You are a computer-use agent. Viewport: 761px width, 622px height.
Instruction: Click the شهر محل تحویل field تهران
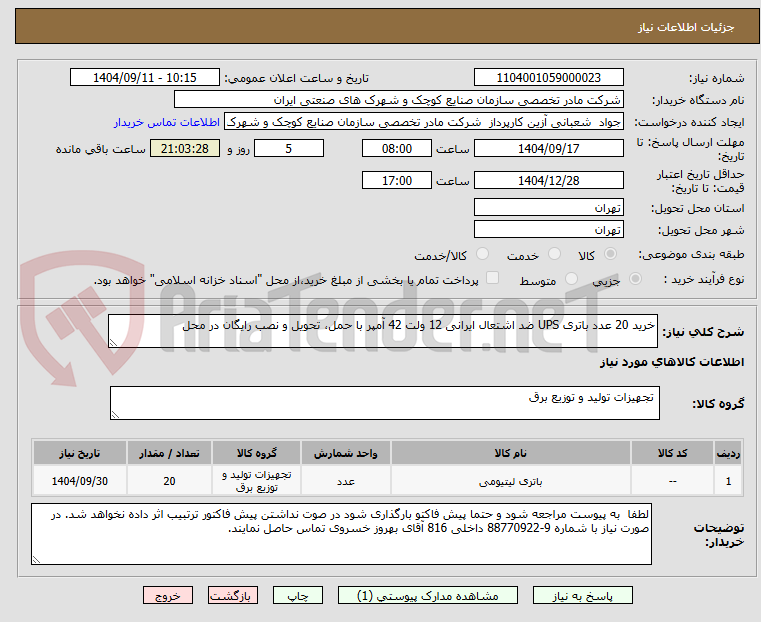[548, 229]
